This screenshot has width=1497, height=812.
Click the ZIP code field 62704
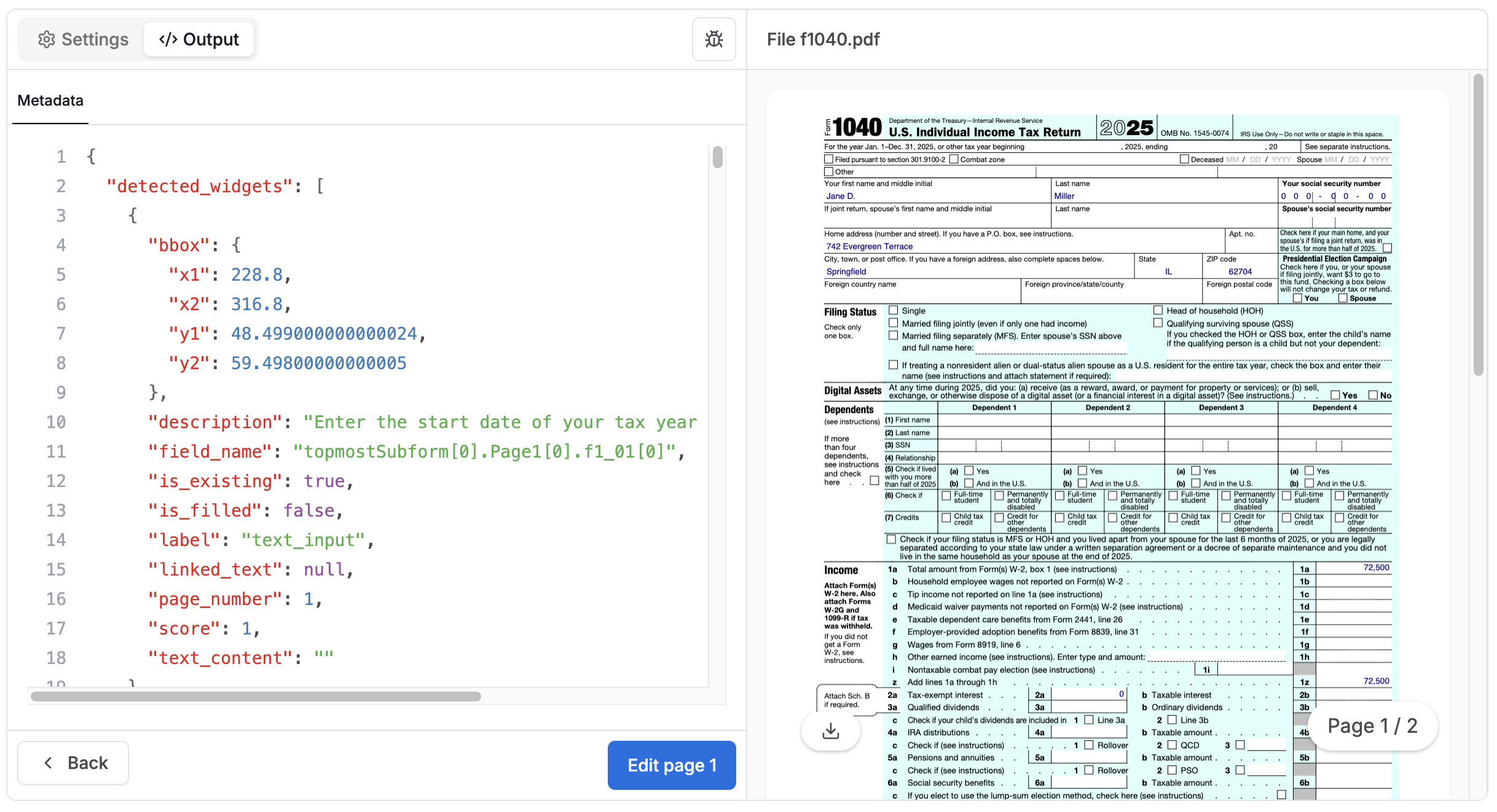(x=1240, y=271)
